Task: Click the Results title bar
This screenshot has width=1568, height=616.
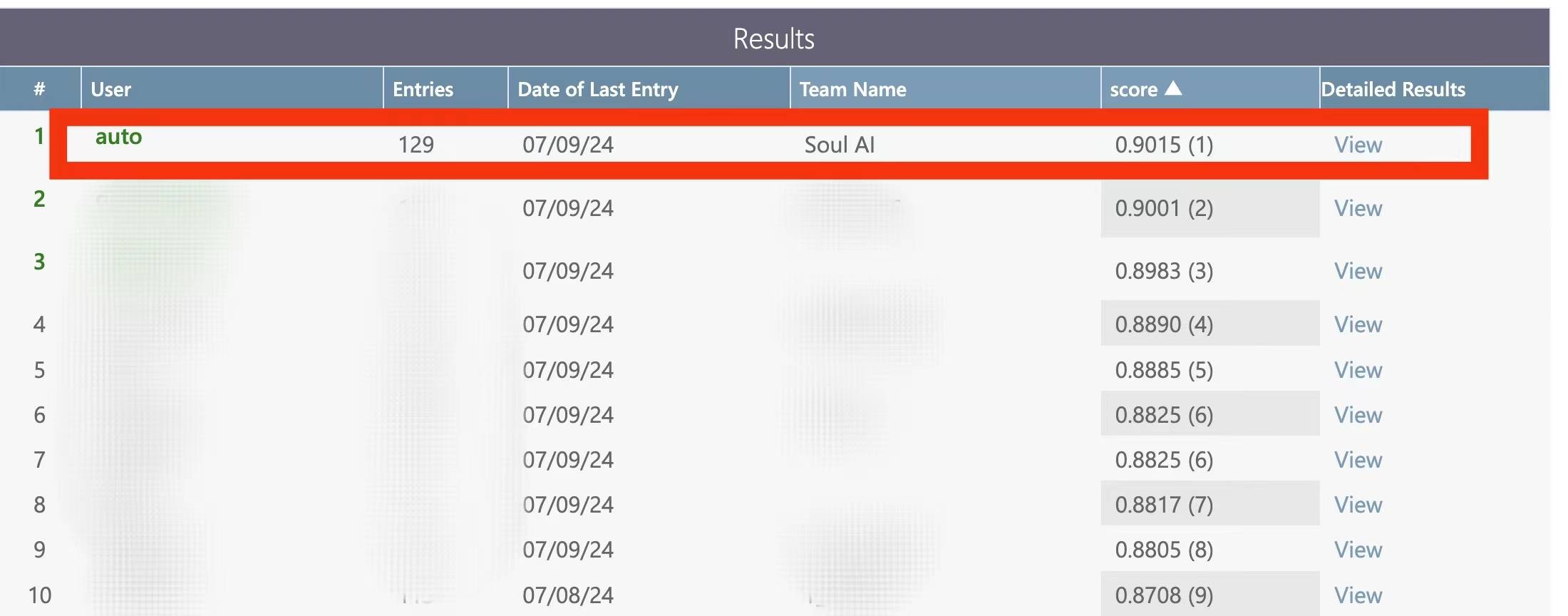Action: (x=773, y=38)
